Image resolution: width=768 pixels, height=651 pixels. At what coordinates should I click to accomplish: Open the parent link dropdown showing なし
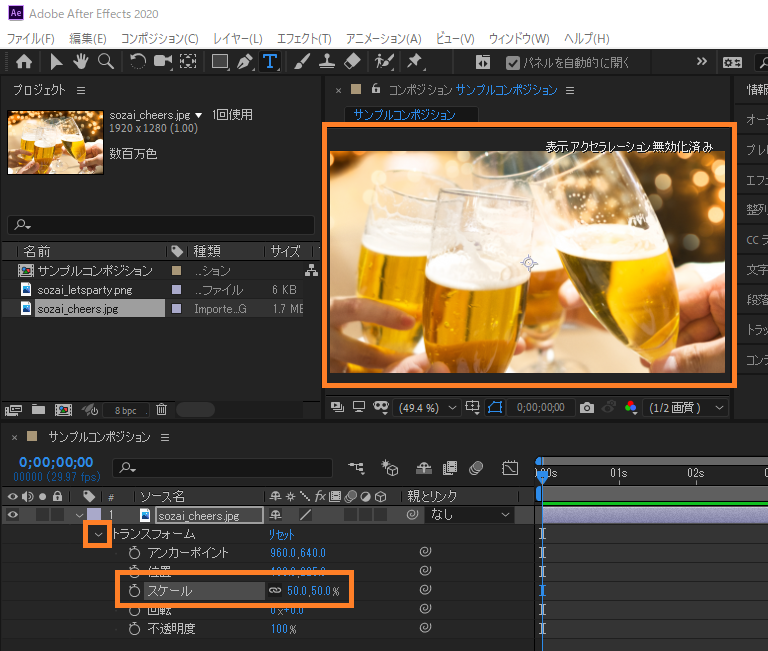click(469, 514)
